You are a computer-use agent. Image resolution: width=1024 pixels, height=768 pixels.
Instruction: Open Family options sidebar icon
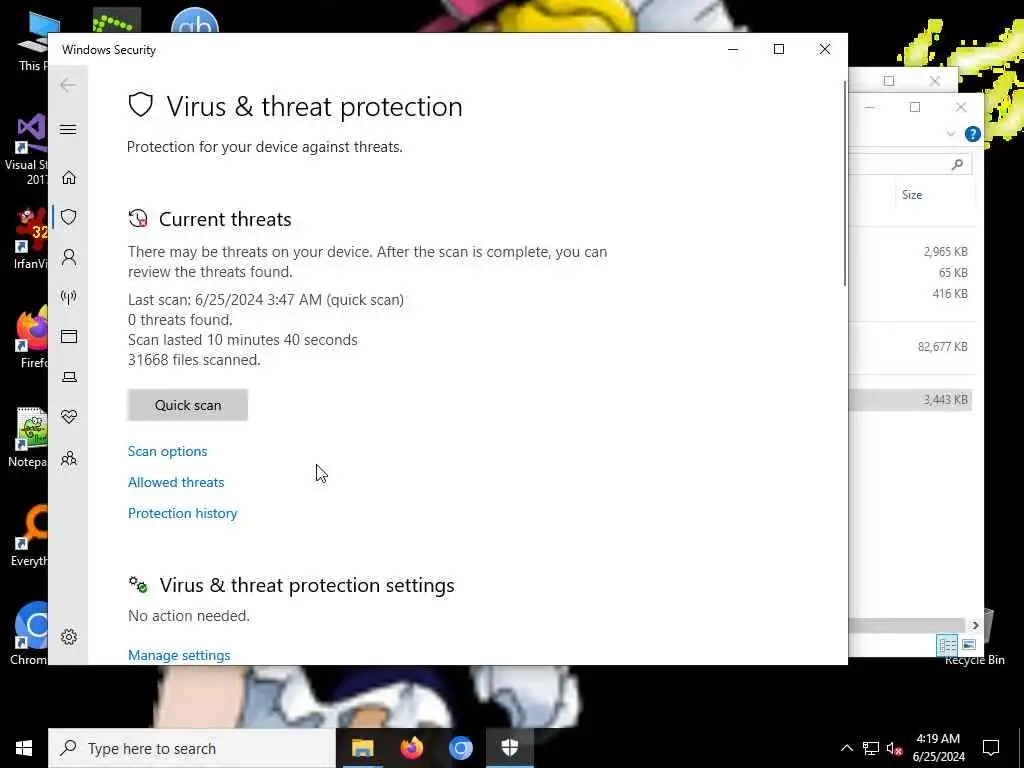click(69, 458)
